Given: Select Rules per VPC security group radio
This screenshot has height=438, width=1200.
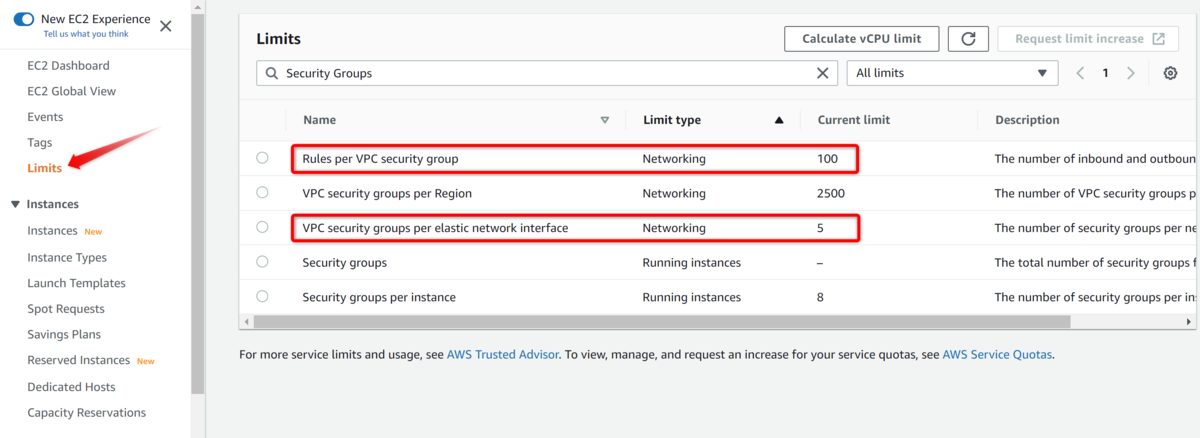Looking at the screenshot, I should pyautogui.click(x=262, y=158).
